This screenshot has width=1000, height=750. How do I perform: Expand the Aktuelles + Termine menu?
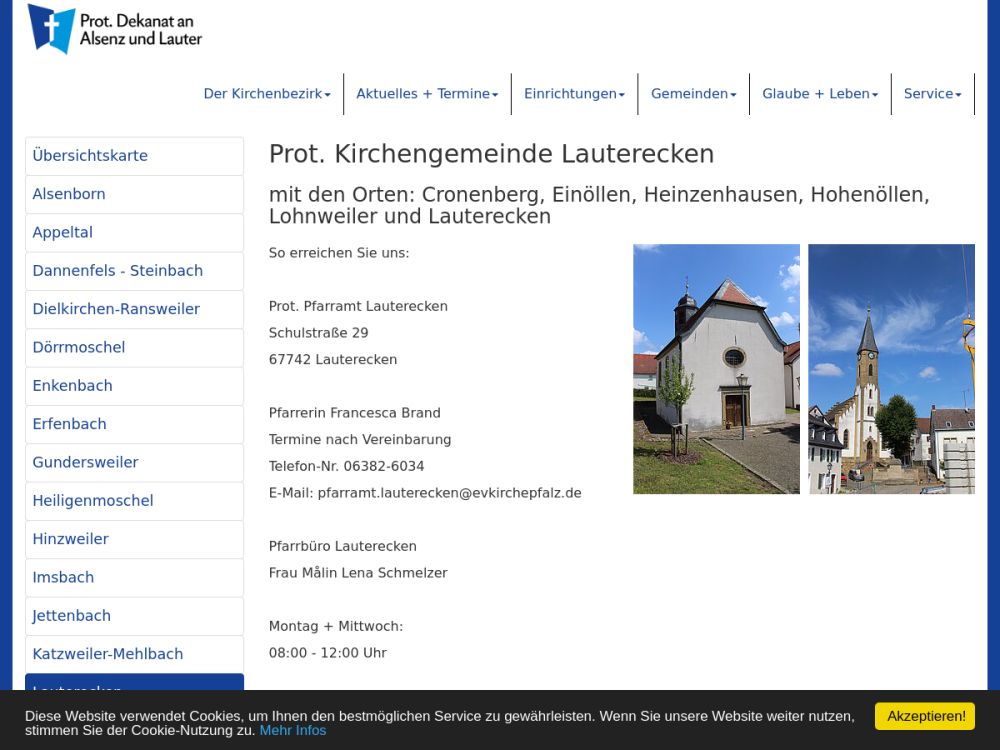pyautogui.click(x=427, y=94)
